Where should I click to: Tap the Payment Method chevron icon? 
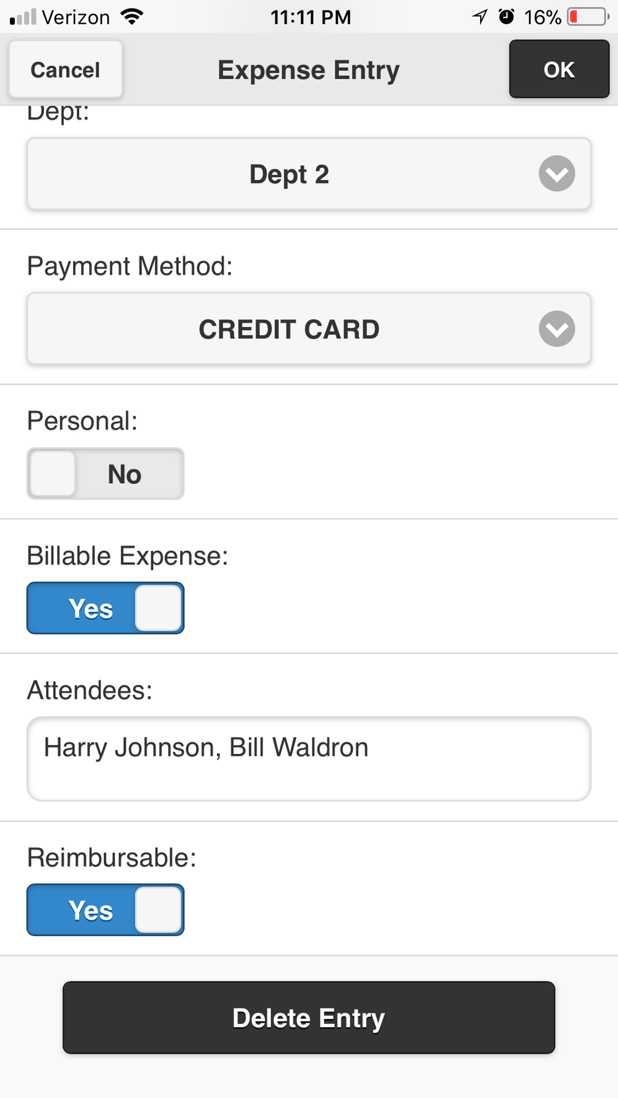556,328
